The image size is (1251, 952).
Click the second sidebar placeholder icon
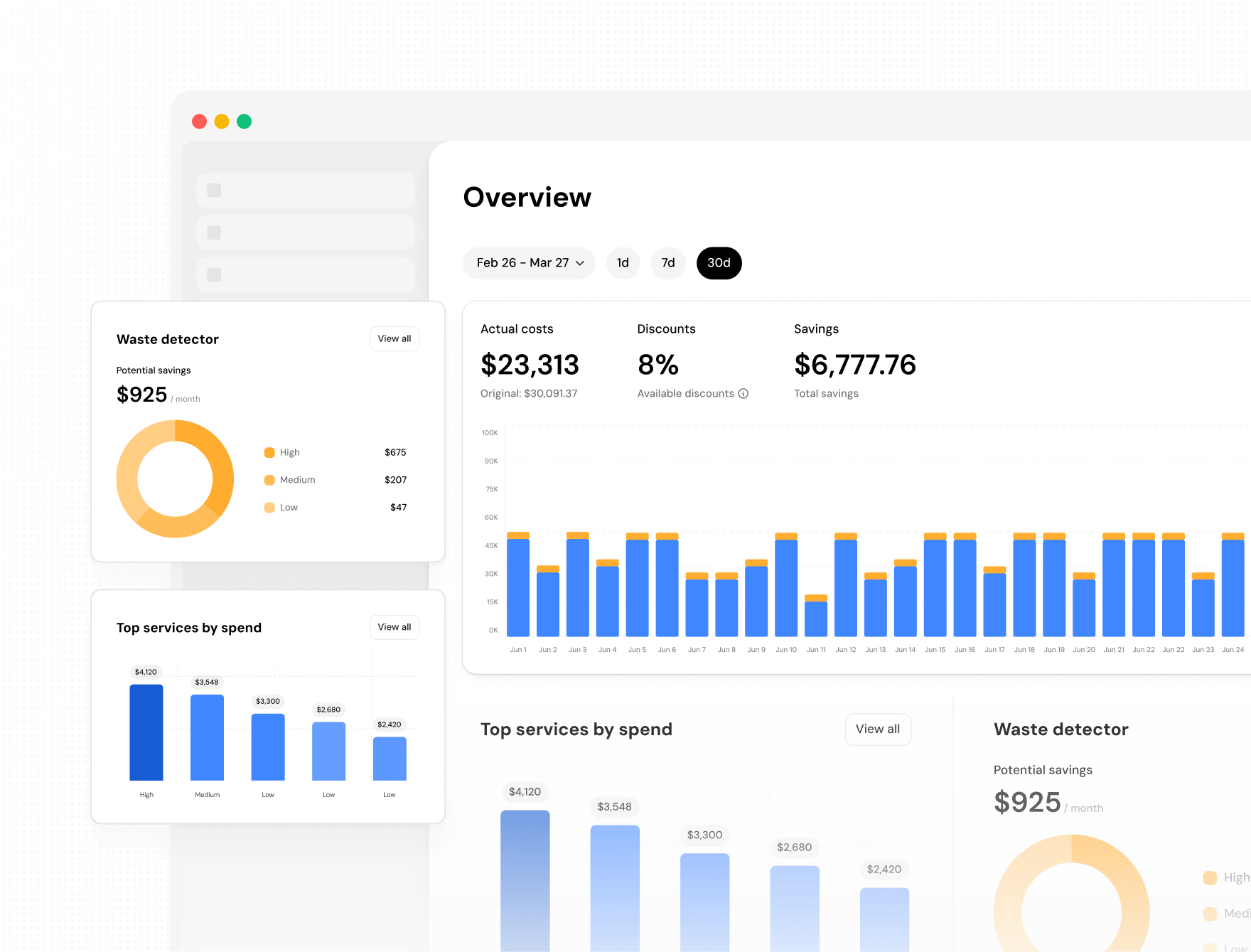click(x=214, y=232)
